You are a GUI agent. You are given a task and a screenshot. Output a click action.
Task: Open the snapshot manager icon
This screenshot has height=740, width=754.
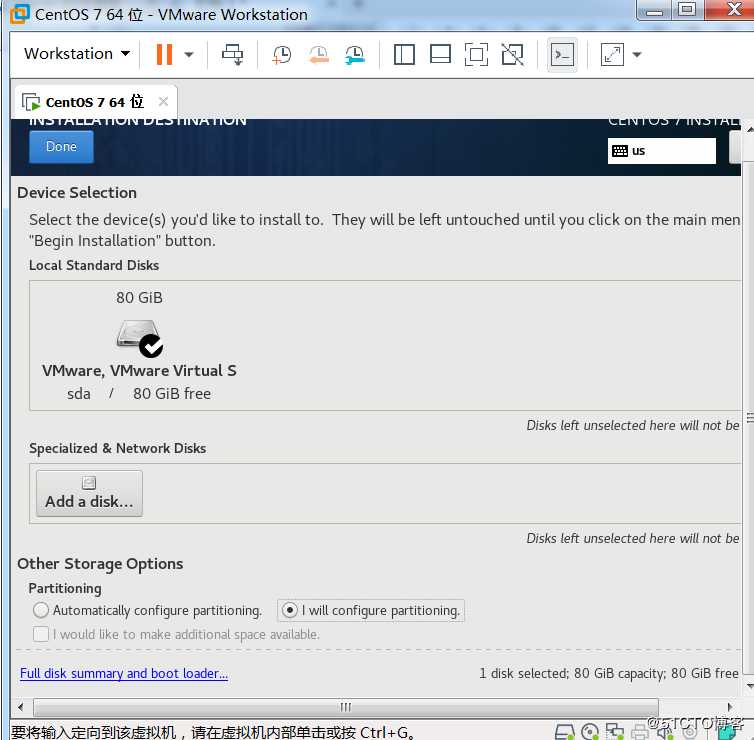pos(355,54)
